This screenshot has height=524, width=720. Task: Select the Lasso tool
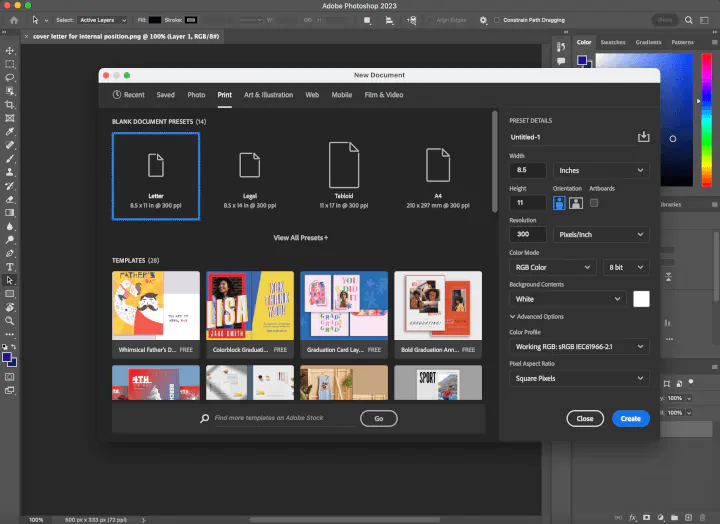(10, 78)
